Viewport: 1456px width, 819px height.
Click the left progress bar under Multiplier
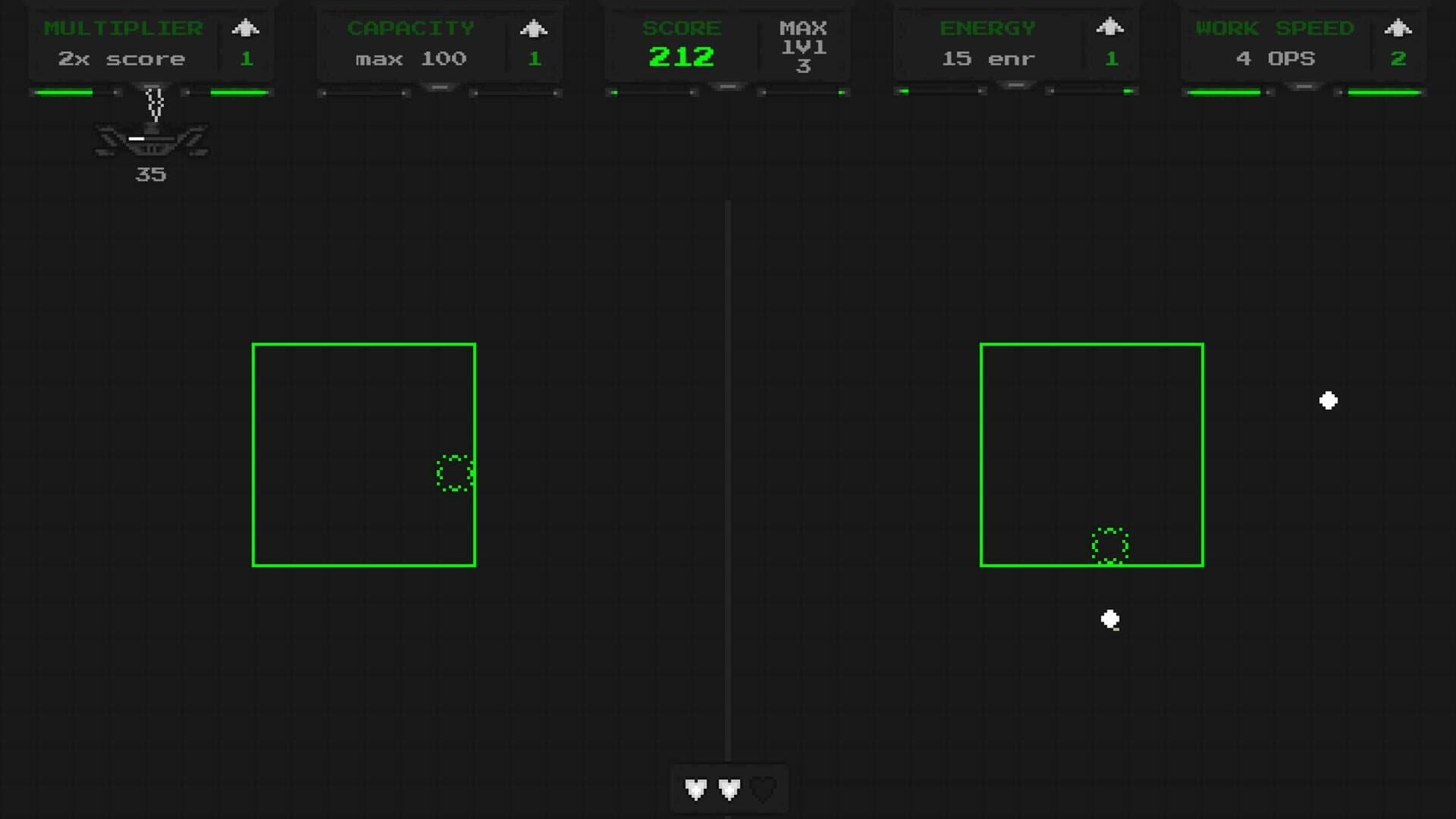[75, 93]
